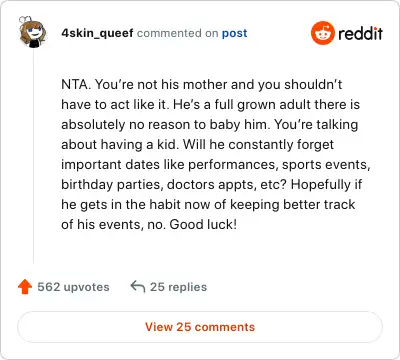400x360 pixels.
Task: Click the reply arrow icon
Action: pyautogui.click(x=138, y=286)
